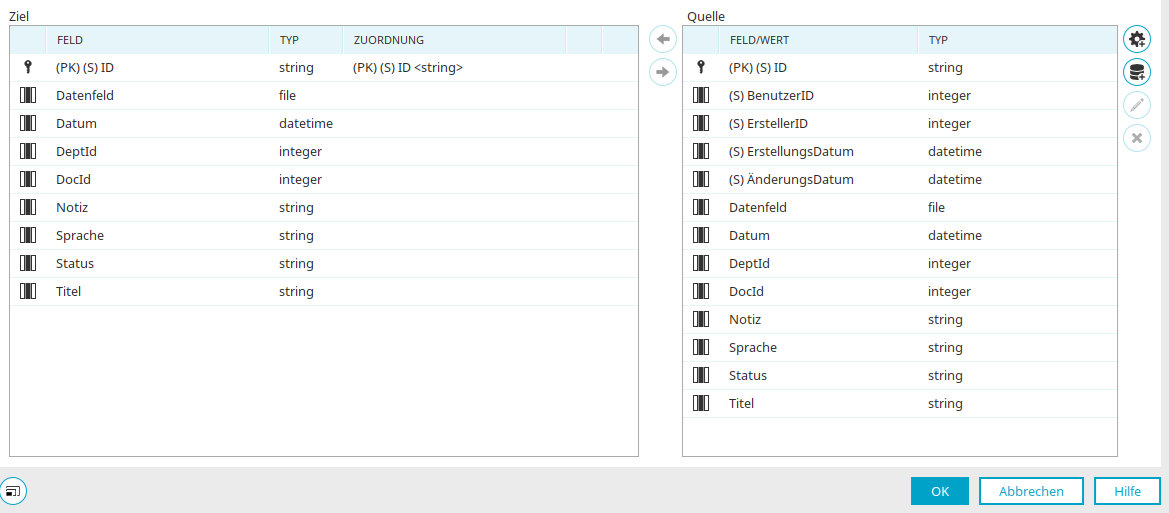Click the ZUORDNUNG column header
Screen dimensions: 1169x513
pos(454,40)
